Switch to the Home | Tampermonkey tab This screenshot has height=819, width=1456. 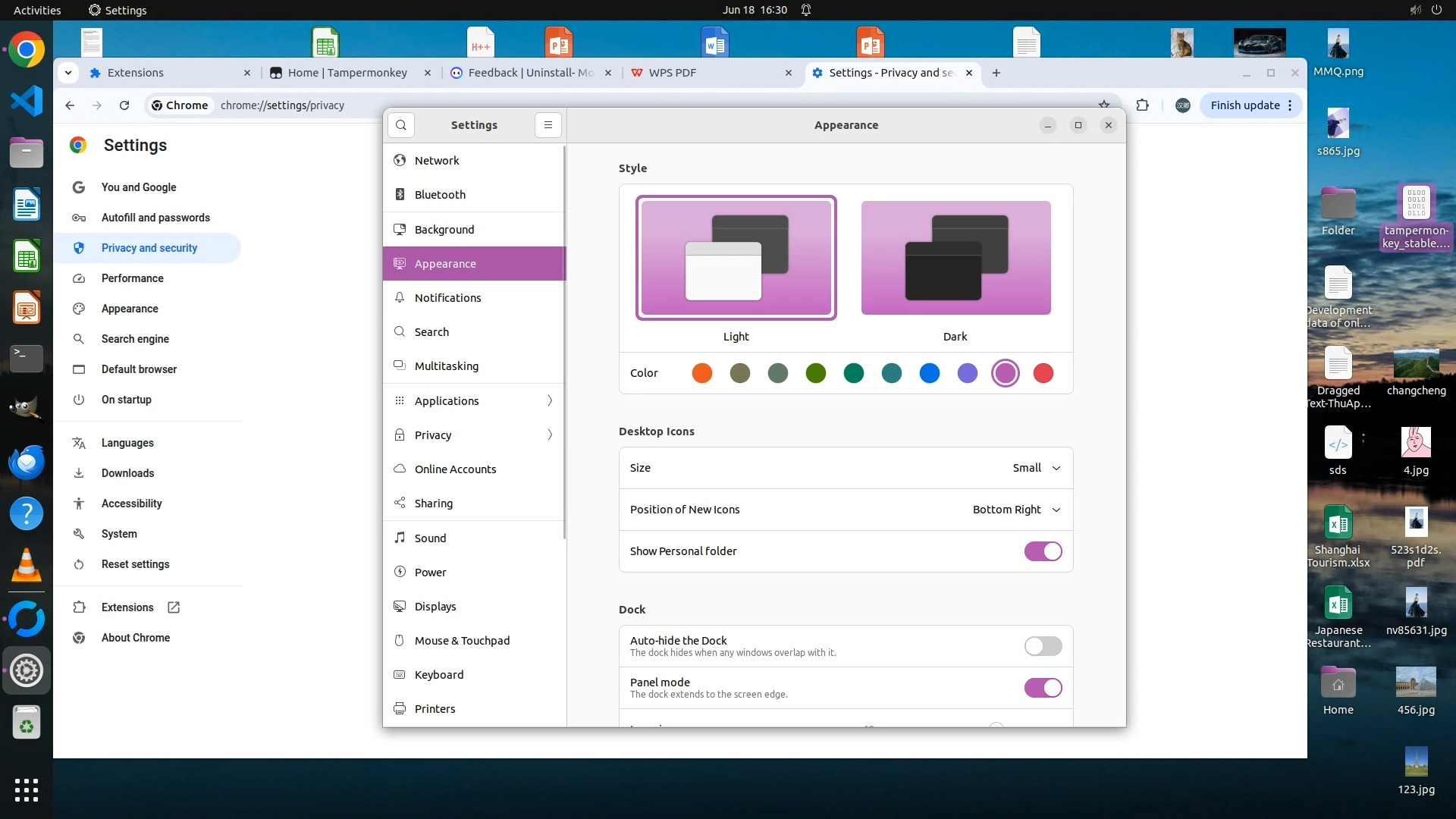347,73
